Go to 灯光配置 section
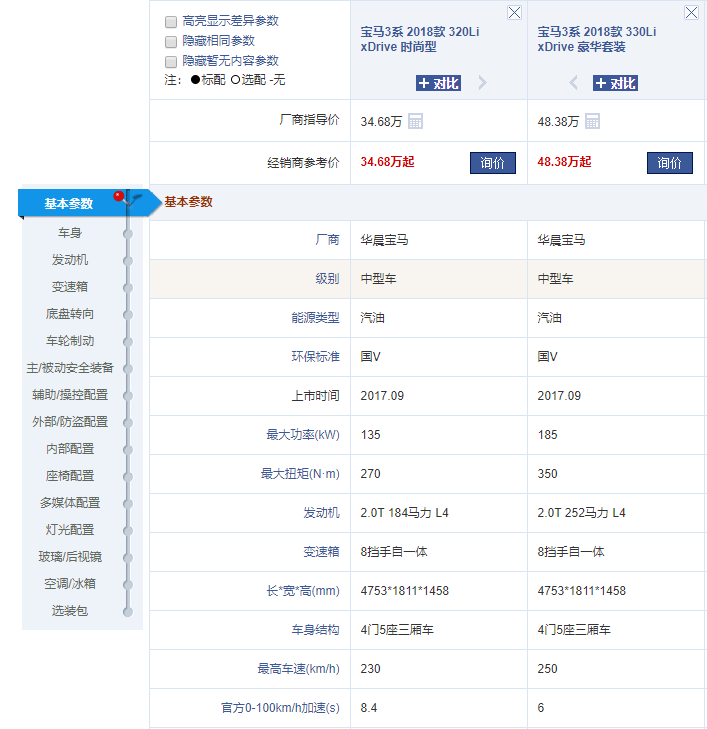This screenshot has width=707, height=729. coord(70,530)
